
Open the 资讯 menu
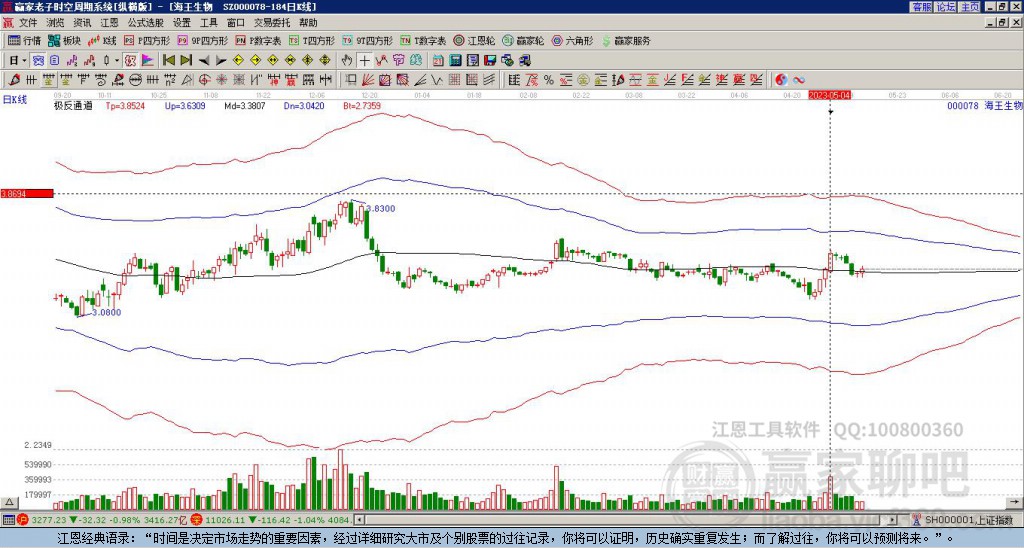click(82, 23)
